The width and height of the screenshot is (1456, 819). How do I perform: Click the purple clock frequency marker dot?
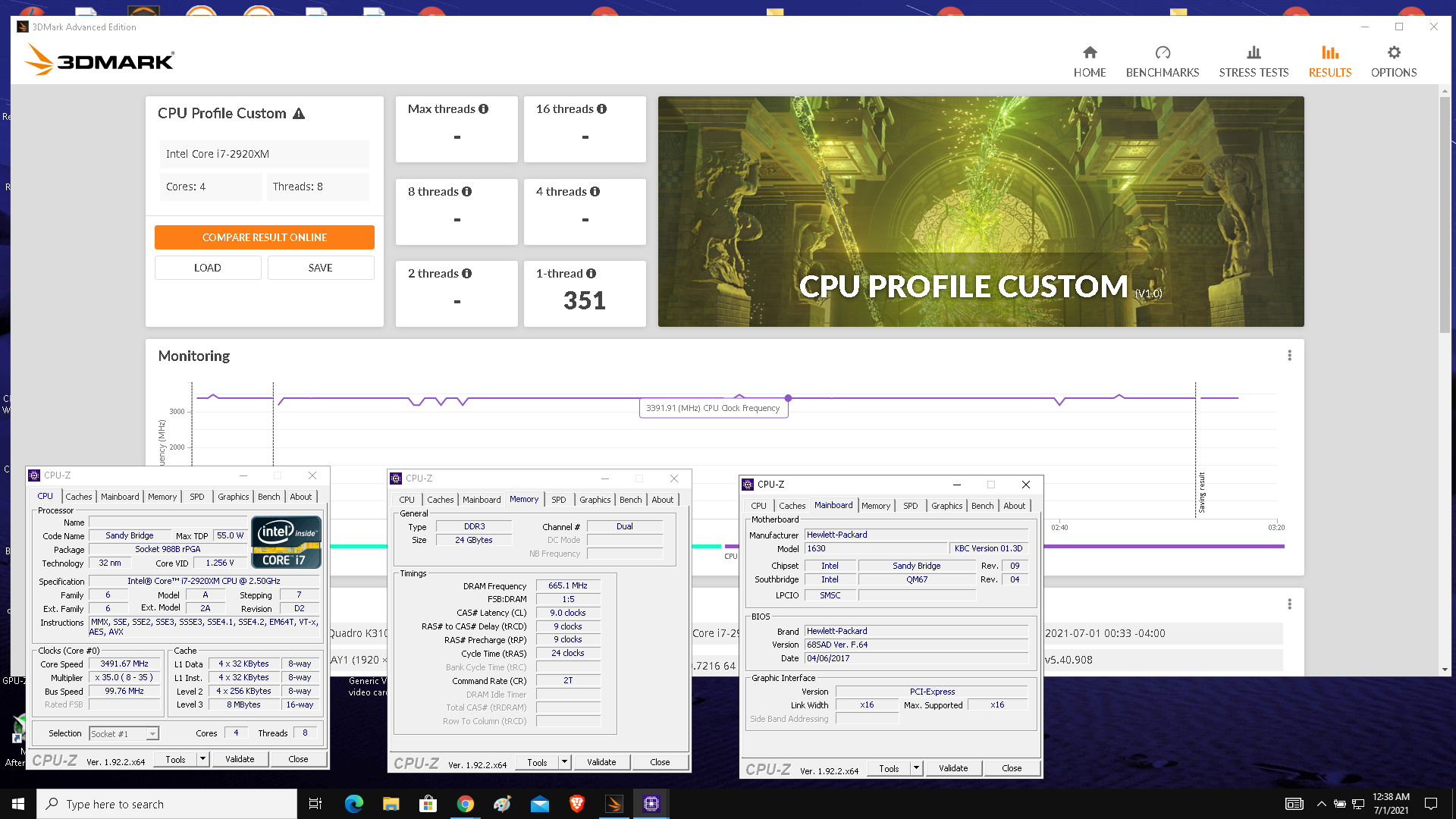point(789,398)
